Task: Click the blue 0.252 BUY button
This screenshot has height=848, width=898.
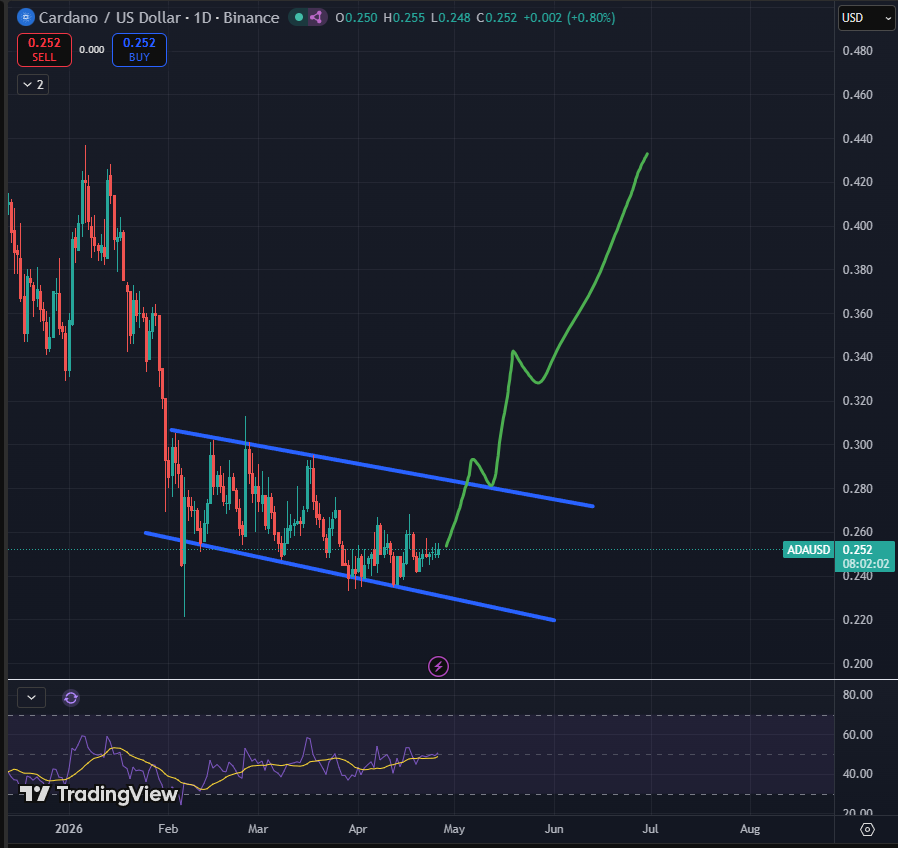Action: click(139, 50)
